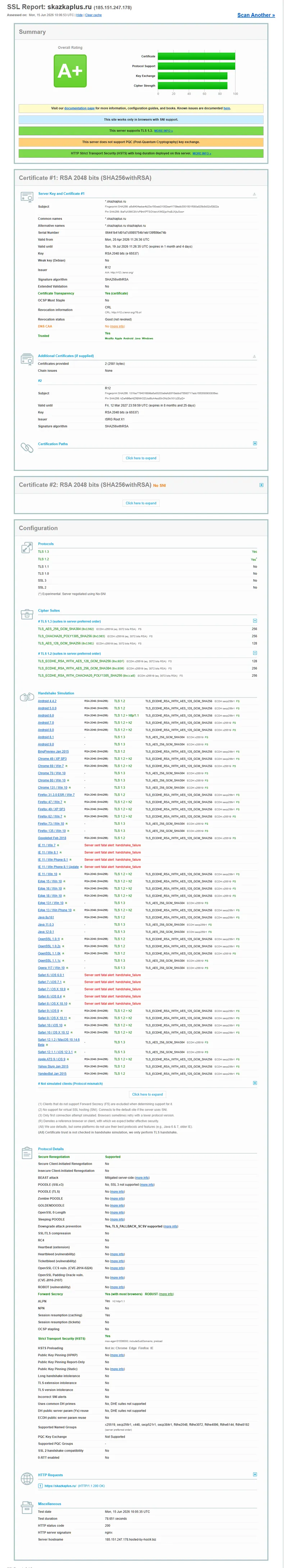Click the Protocol Support score bar
284x1568 pixels.
196,66
